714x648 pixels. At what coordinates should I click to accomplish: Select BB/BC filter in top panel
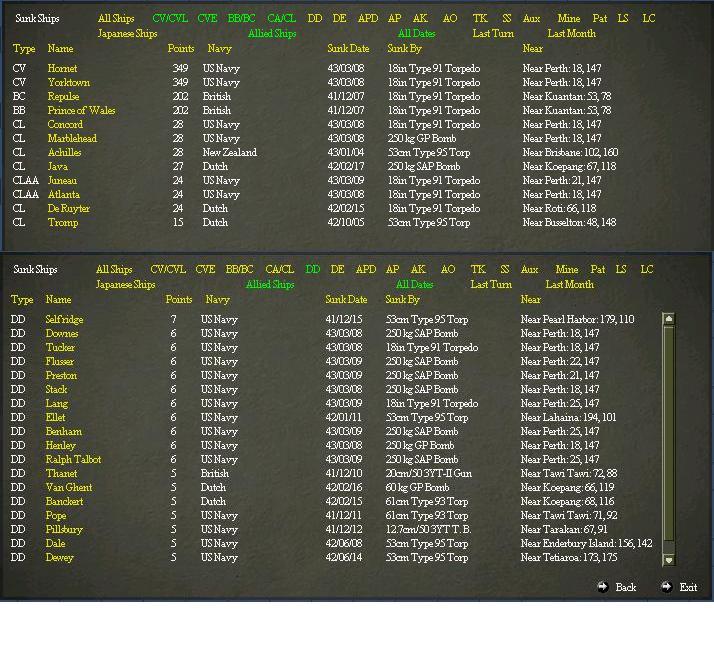pyautogui.click(x=241, y=19)
